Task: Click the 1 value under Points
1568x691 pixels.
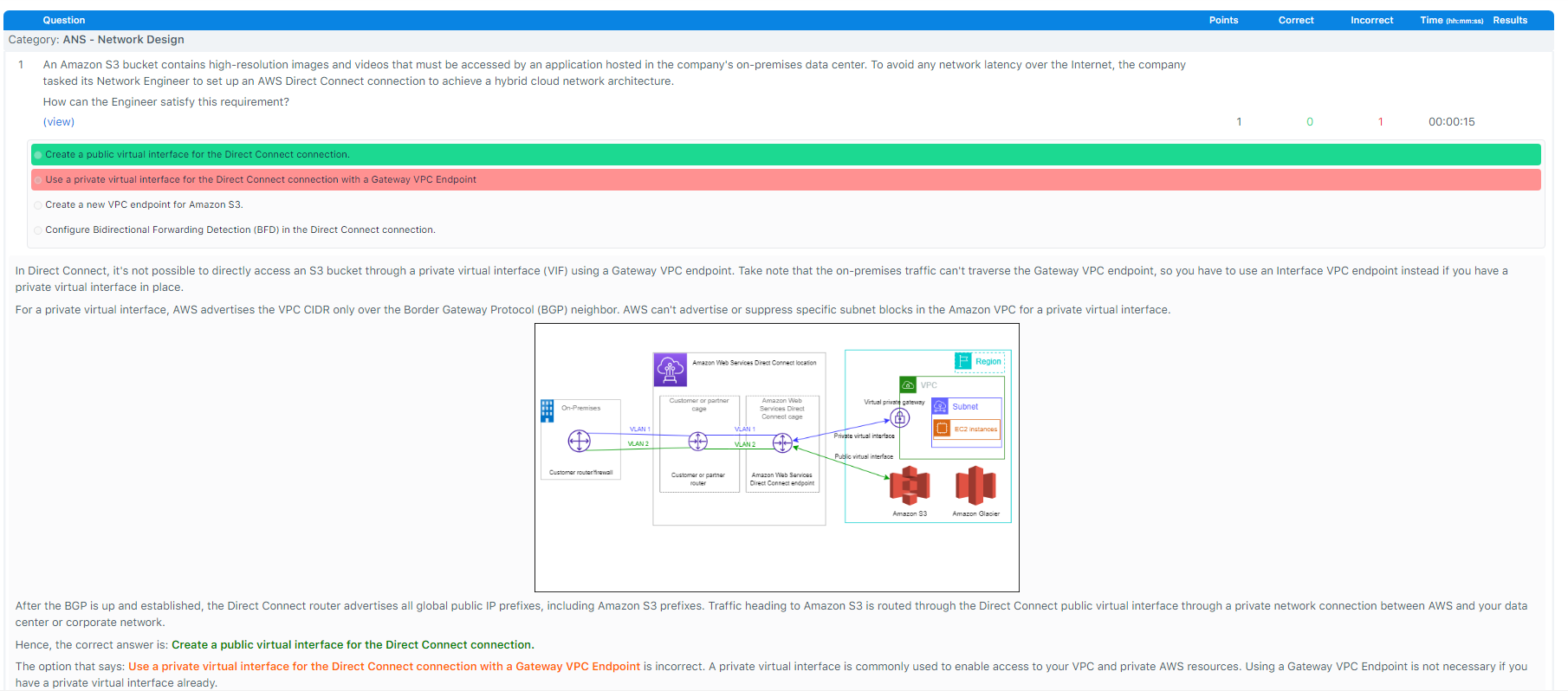Action: pyautogui.click(x=1239, y=122)
